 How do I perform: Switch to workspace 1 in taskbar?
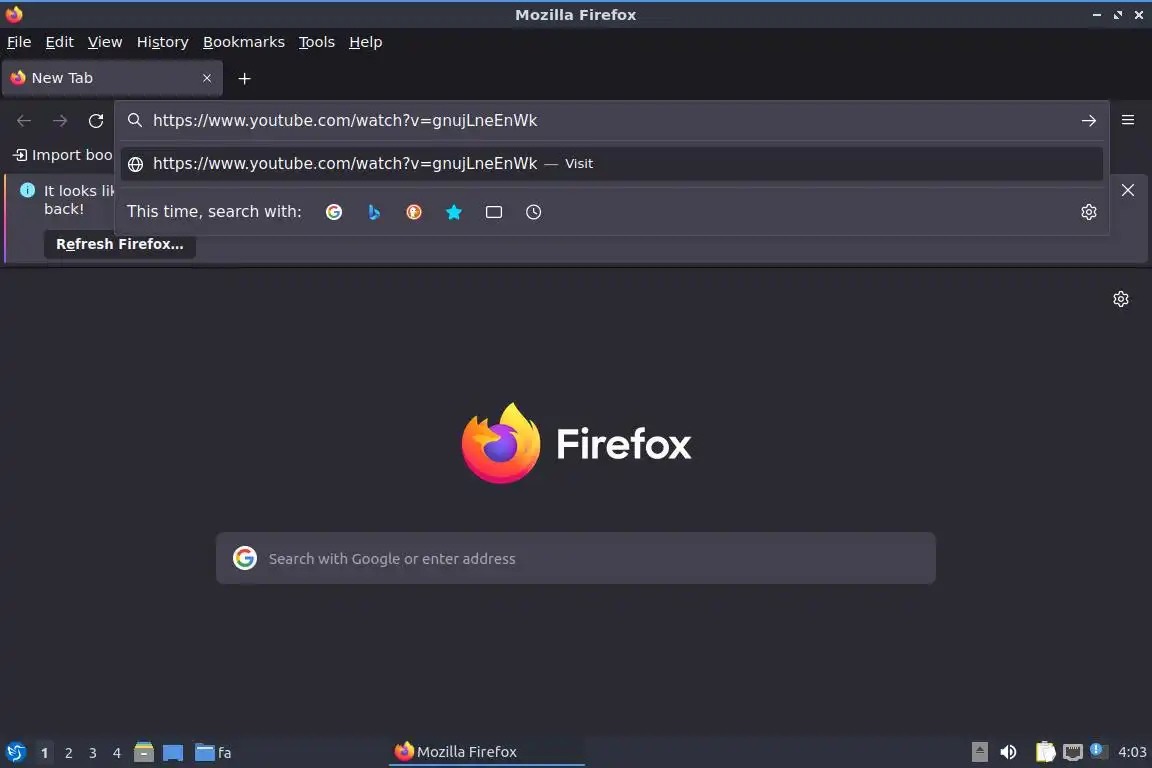pos(44,753)
